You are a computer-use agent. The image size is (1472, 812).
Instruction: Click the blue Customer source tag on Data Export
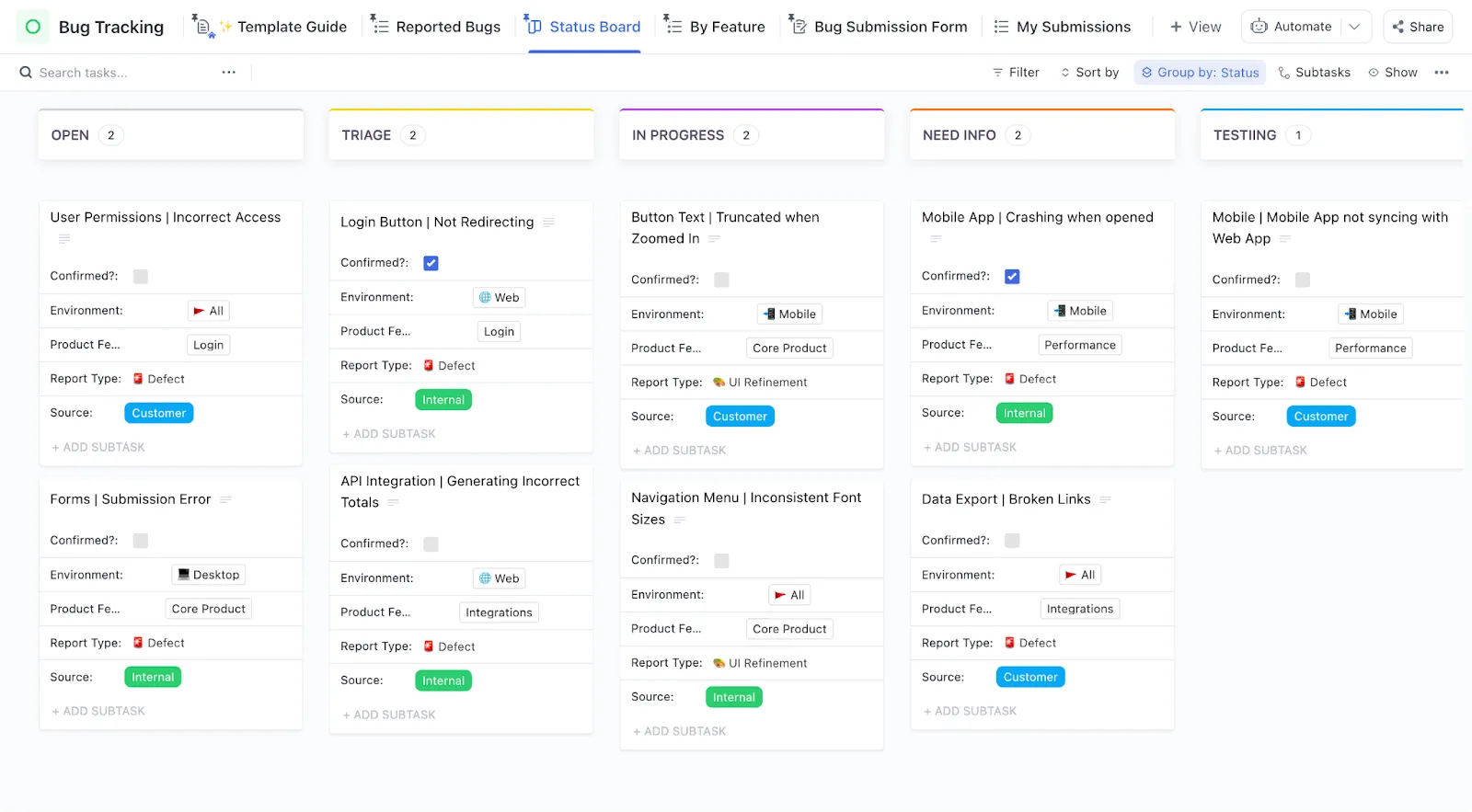1030,678
